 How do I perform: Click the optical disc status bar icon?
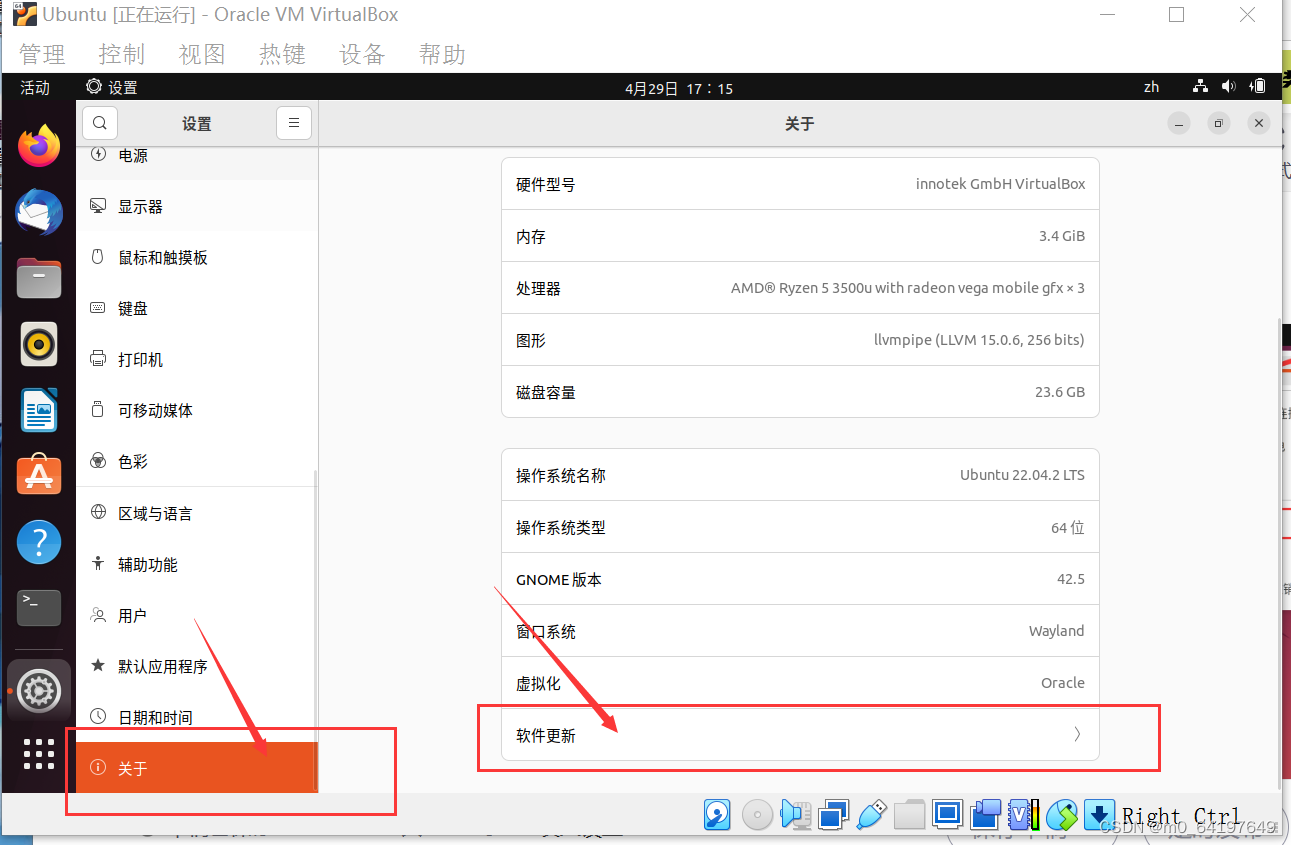tap(757, 816)
